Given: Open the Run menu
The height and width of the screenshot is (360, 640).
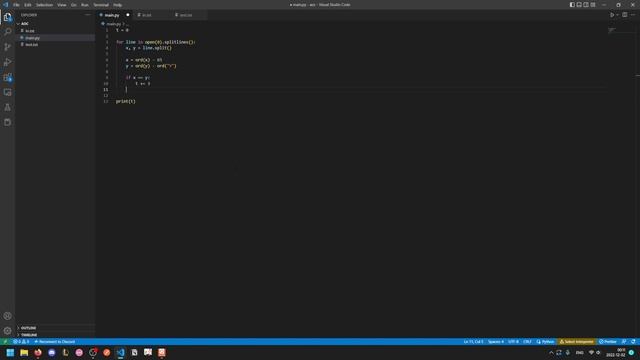Looking at the screenshot, I should pyautogui.click(x=84, y=5).
